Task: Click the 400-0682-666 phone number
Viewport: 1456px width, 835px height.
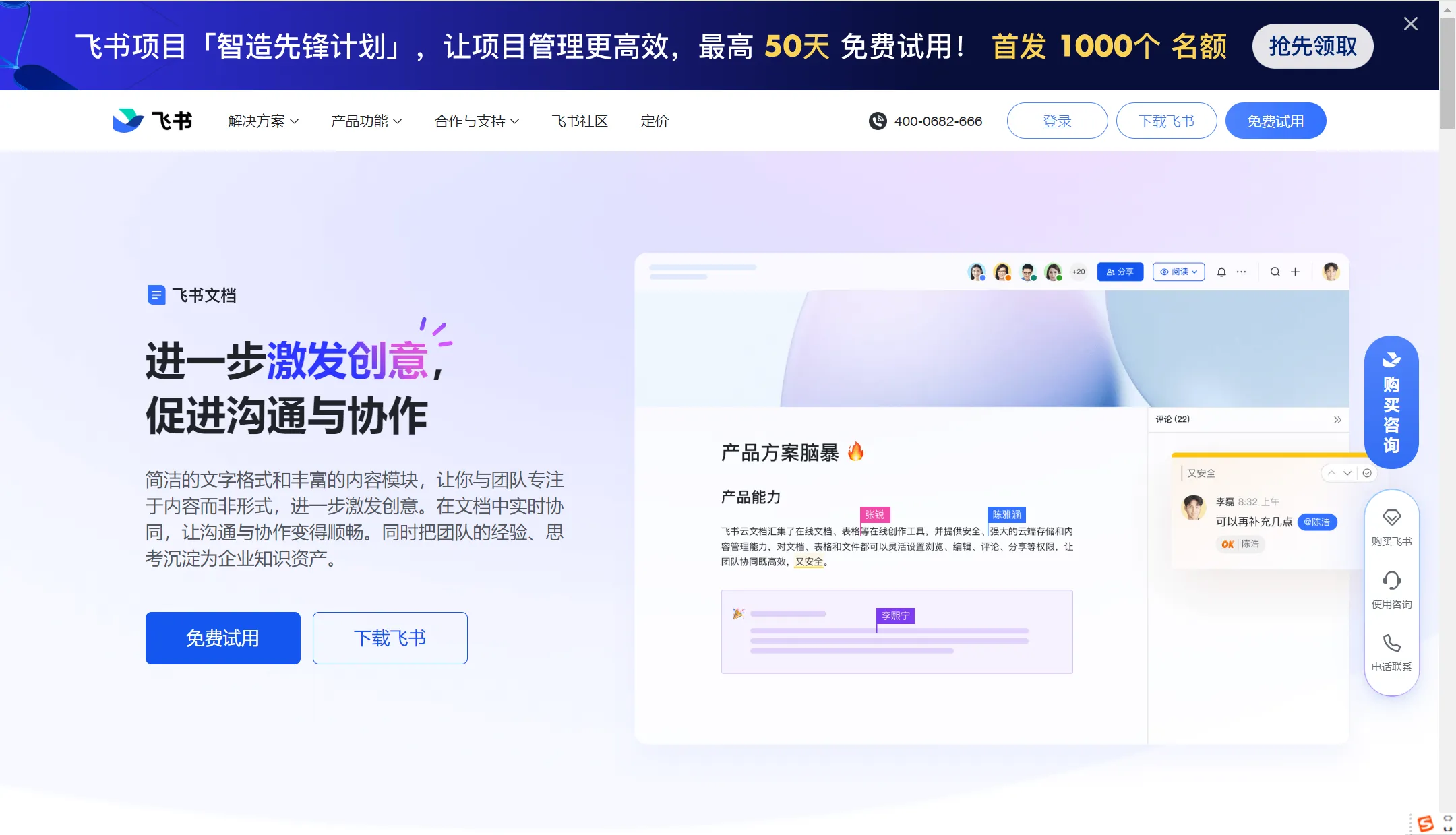Action: point(938,121)
